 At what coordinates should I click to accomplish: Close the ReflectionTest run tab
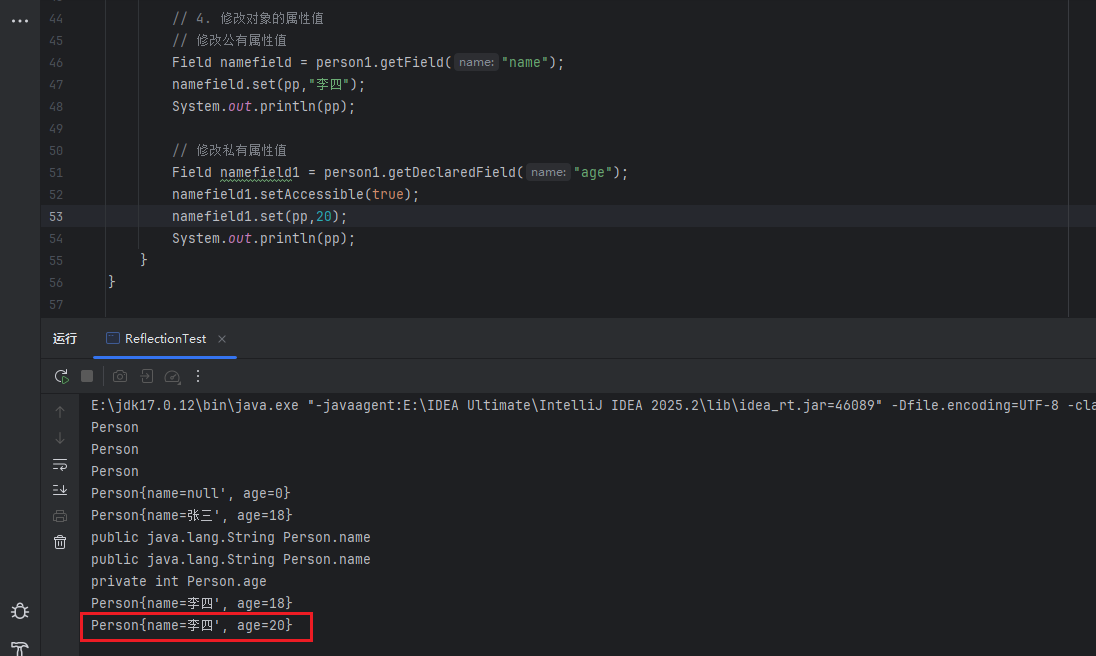[x=222, y=339]
